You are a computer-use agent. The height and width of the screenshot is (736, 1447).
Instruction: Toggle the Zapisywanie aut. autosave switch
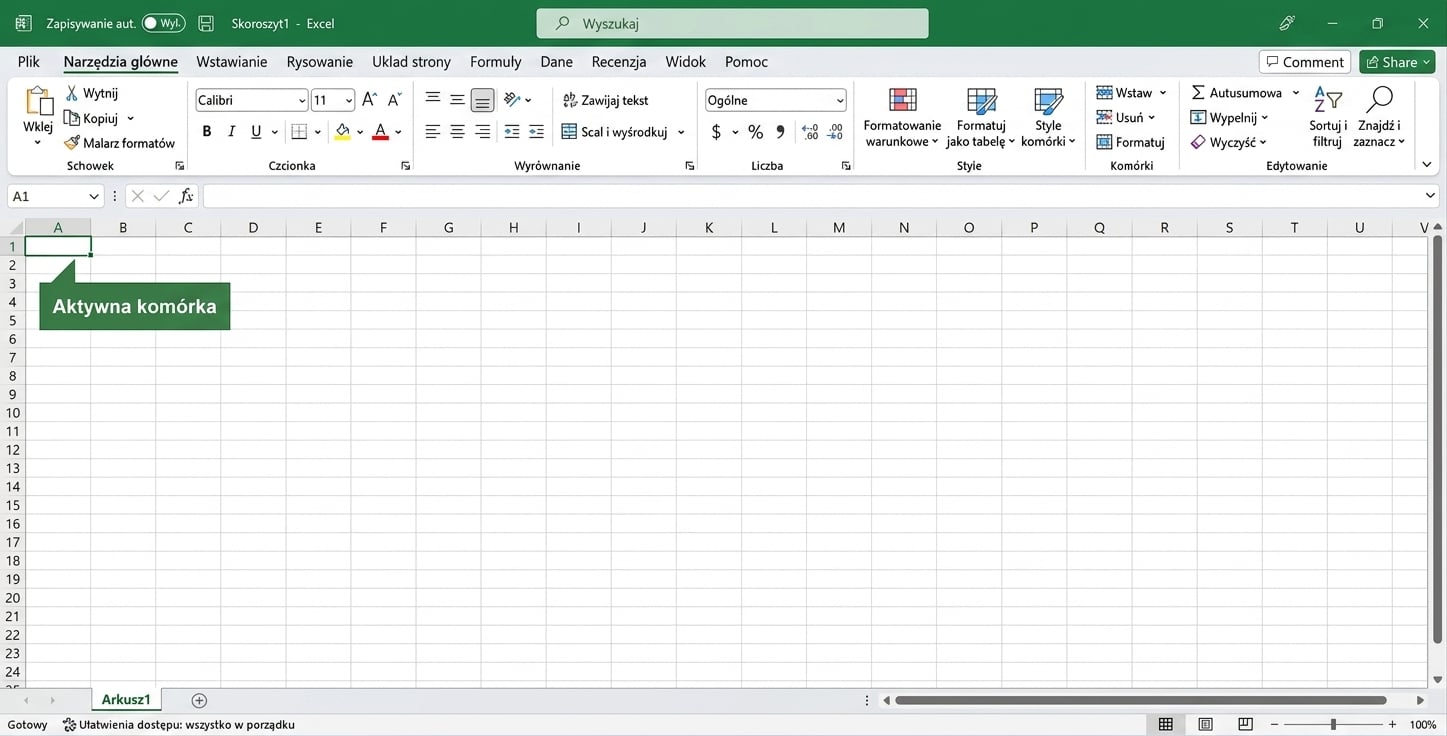click(163, 23)
